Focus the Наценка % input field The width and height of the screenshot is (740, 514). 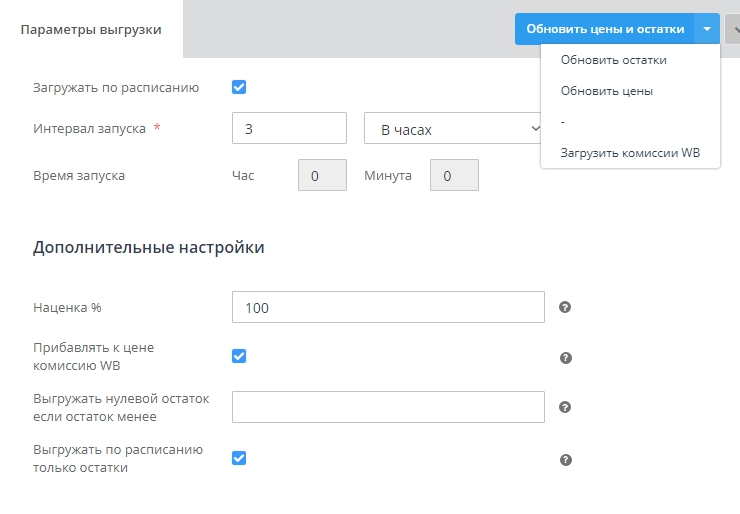[388, 307]
